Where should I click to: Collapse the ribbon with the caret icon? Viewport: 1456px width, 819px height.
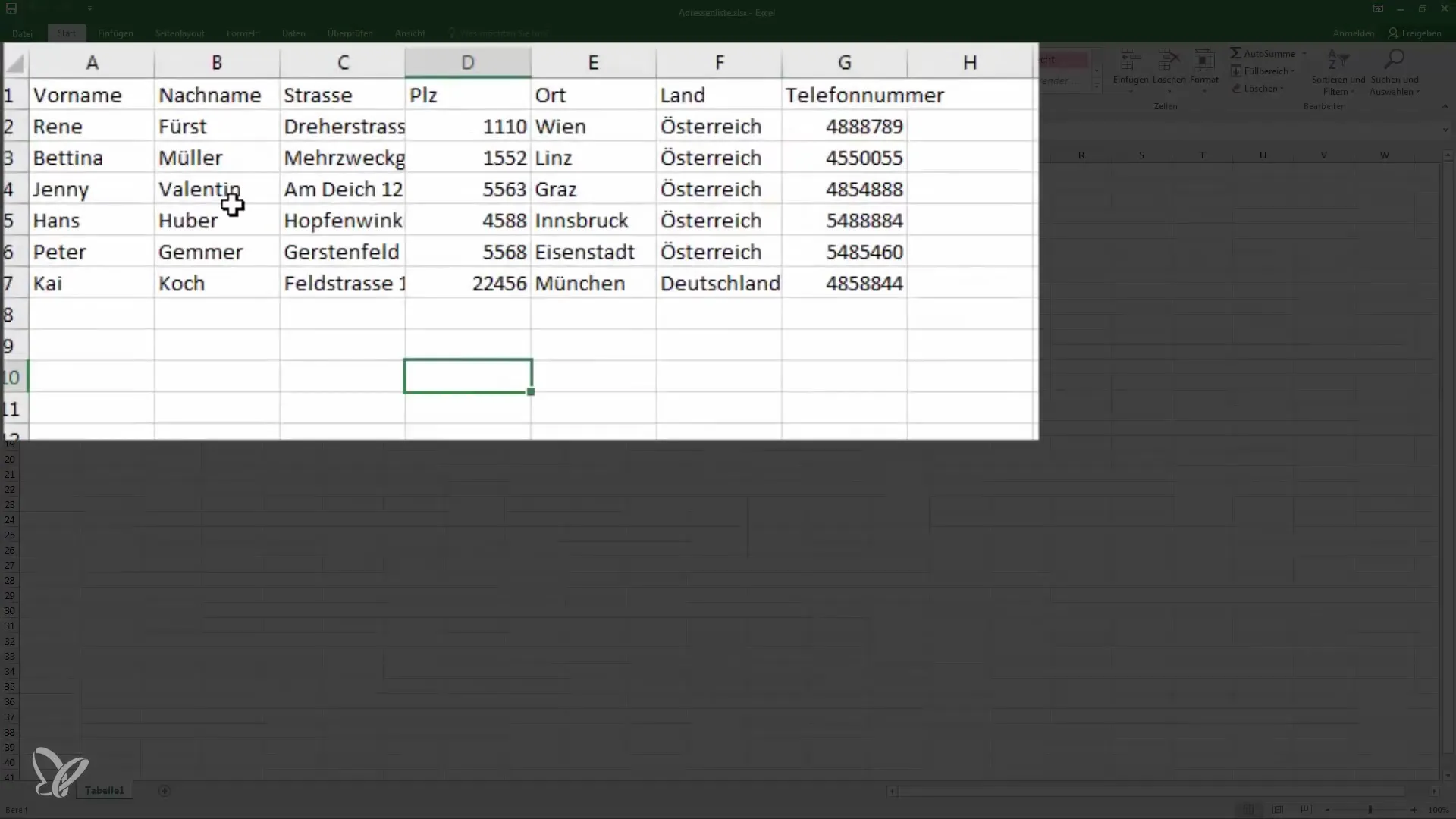[x=1445, y=106]
